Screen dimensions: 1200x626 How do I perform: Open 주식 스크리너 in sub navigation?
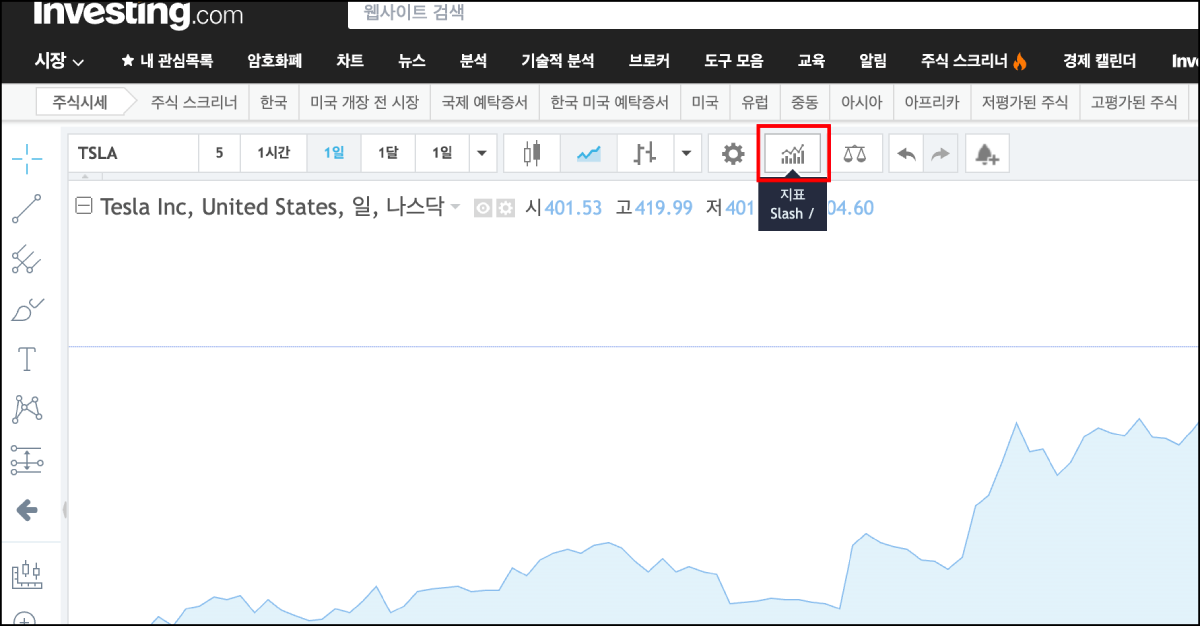[194, 102]
